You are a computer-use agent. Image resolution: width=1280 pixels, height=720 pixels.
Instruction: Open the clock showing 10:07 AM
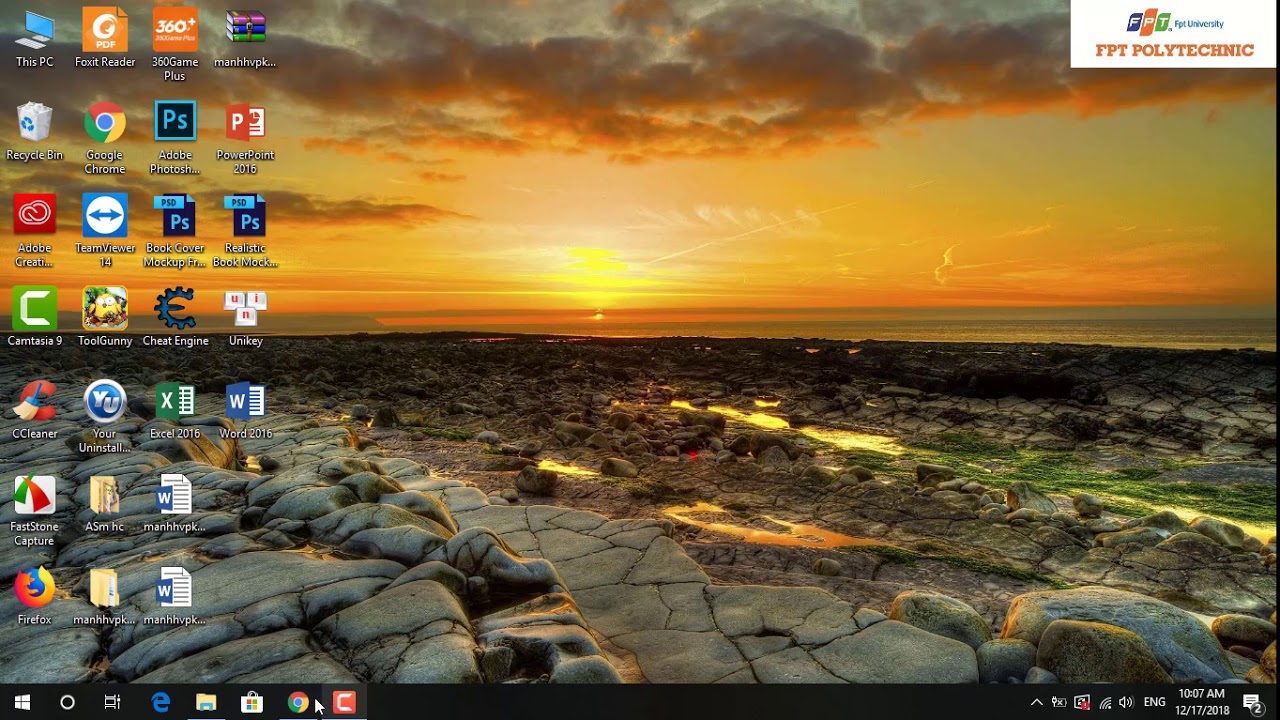1202,703
